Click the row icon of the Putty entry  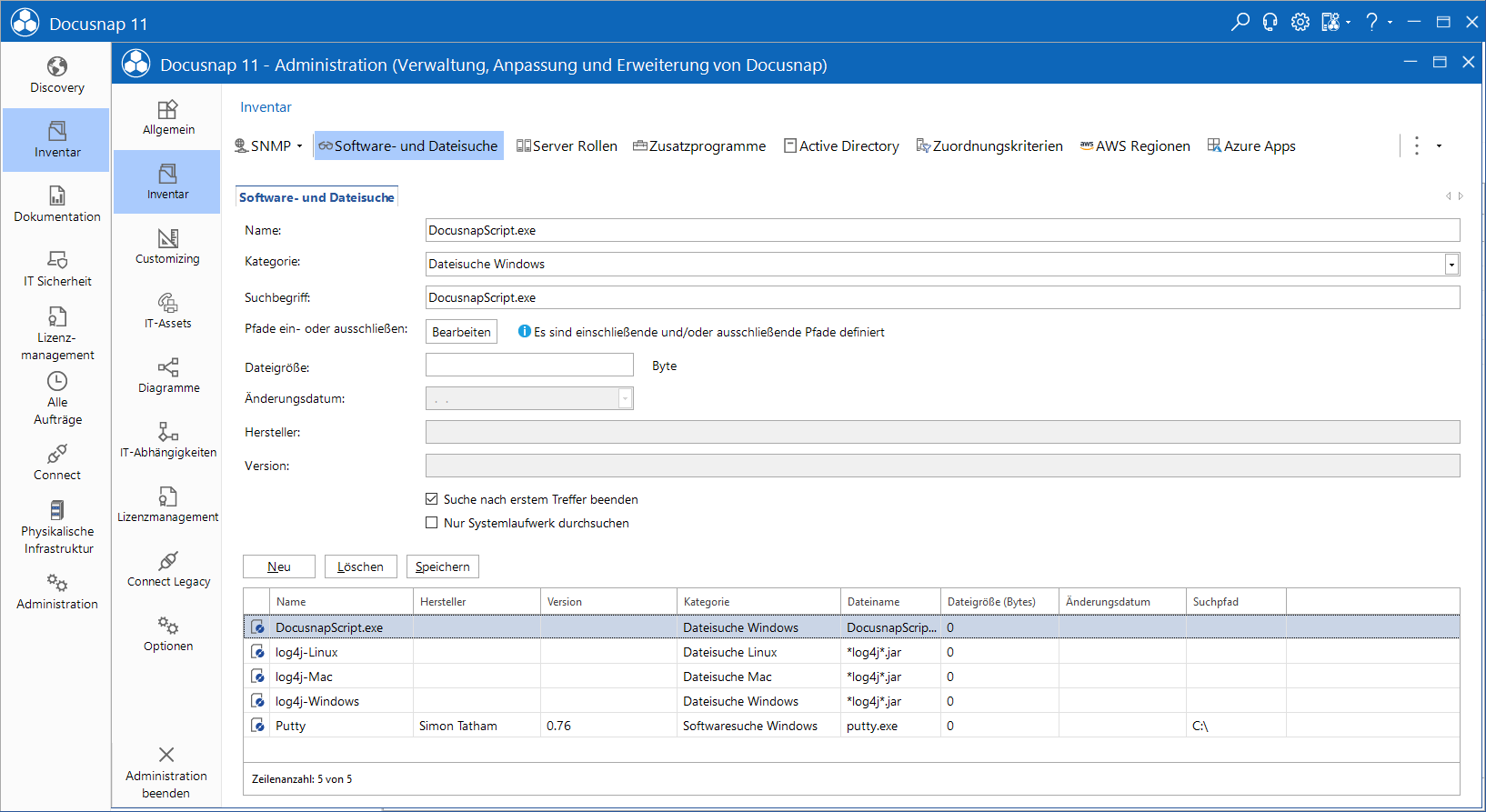[257, 726]
